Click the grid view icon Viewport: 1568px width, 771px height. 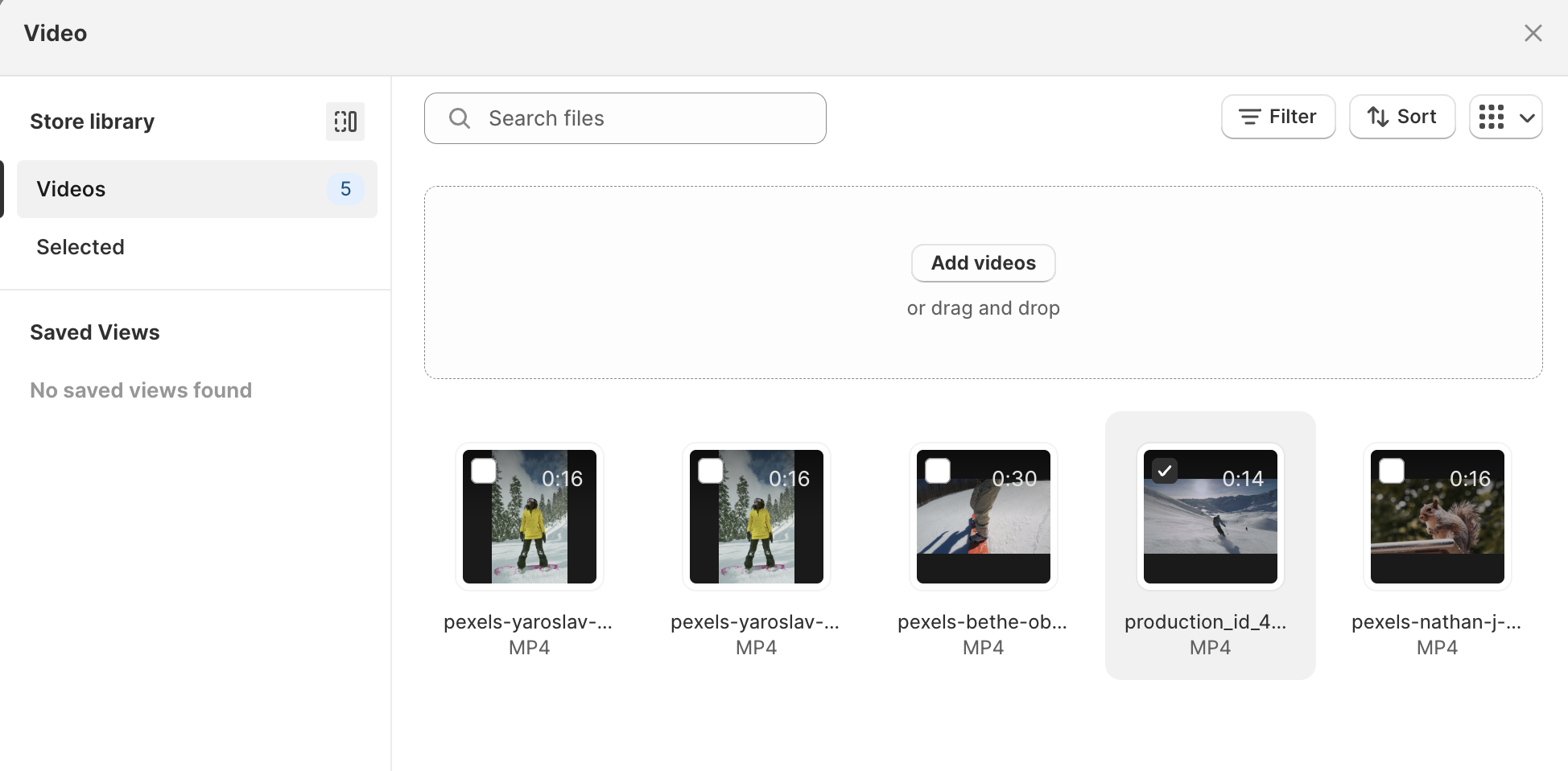tap(1492, 117)
